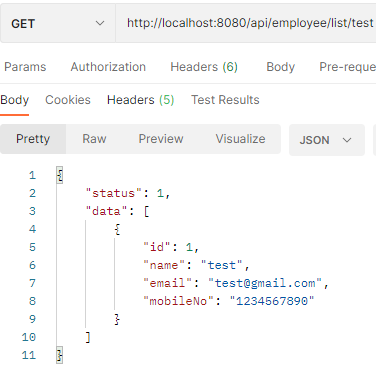Open the request Body tab
Image resolution: width=376 pixels, height=372 pixels.
point(280,67)
